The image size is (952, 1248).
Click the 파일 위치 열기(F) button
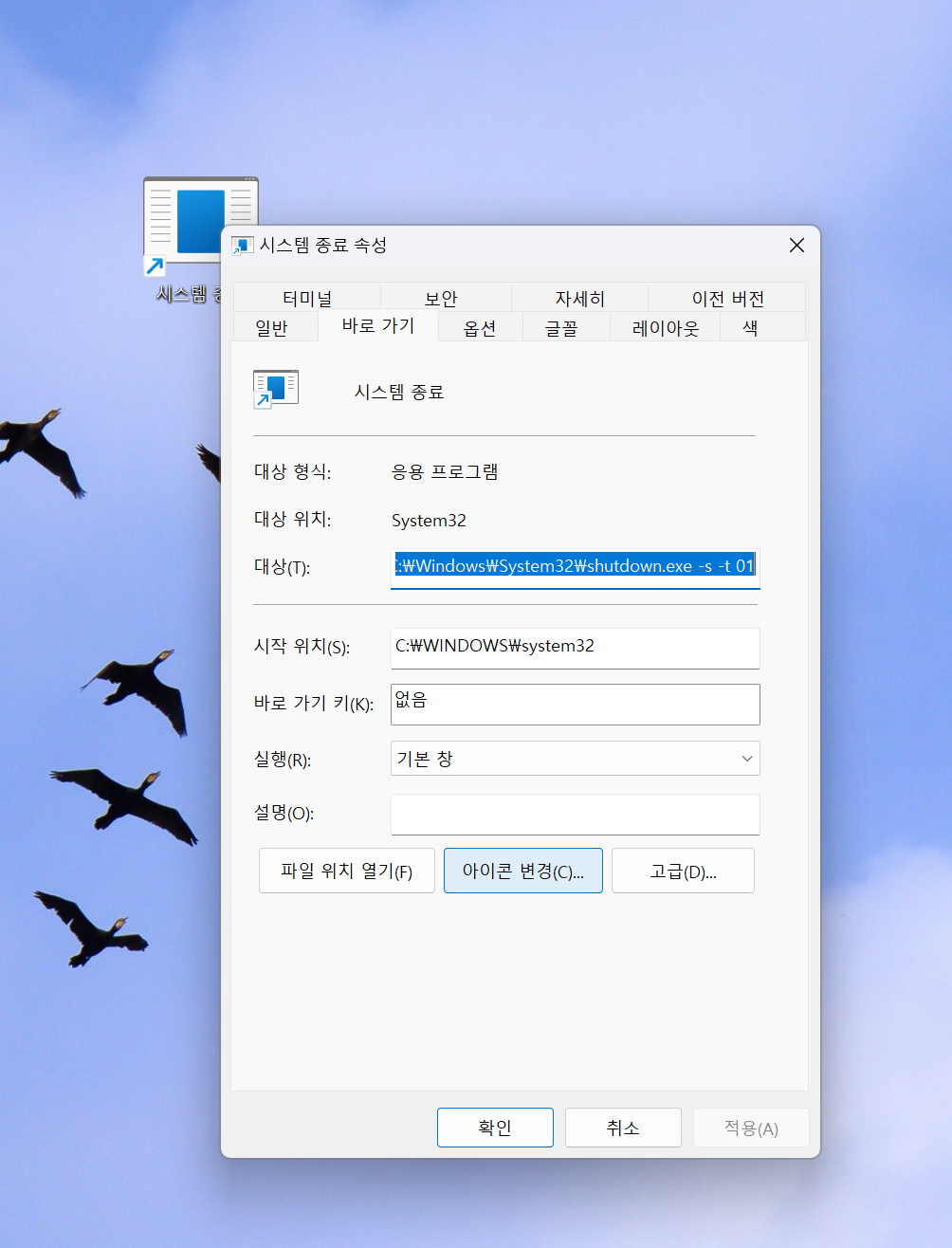pos(347,871)
